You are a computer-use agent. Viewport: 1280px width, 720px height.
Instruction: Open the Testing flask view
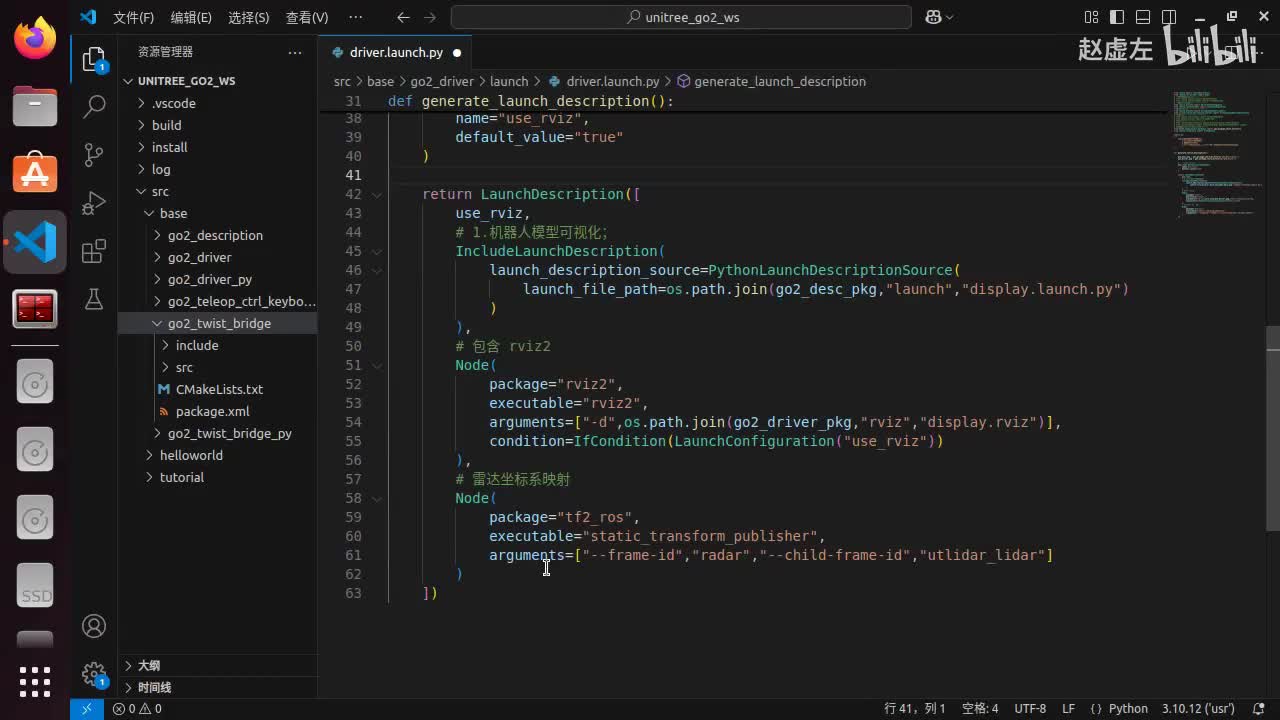click(94, 299)
